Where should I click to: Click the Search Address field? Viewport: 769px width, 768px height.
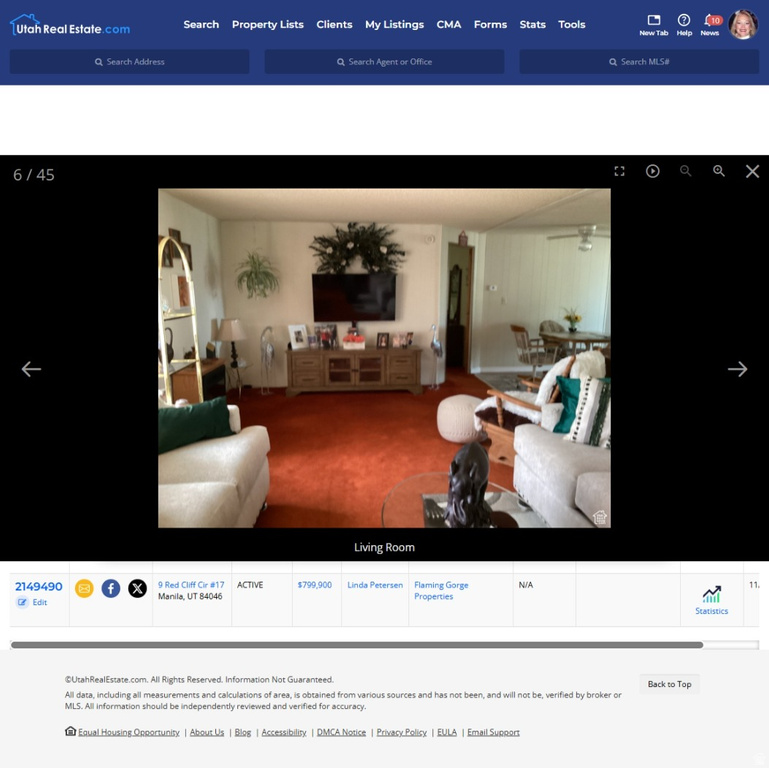tap(130, 62)
